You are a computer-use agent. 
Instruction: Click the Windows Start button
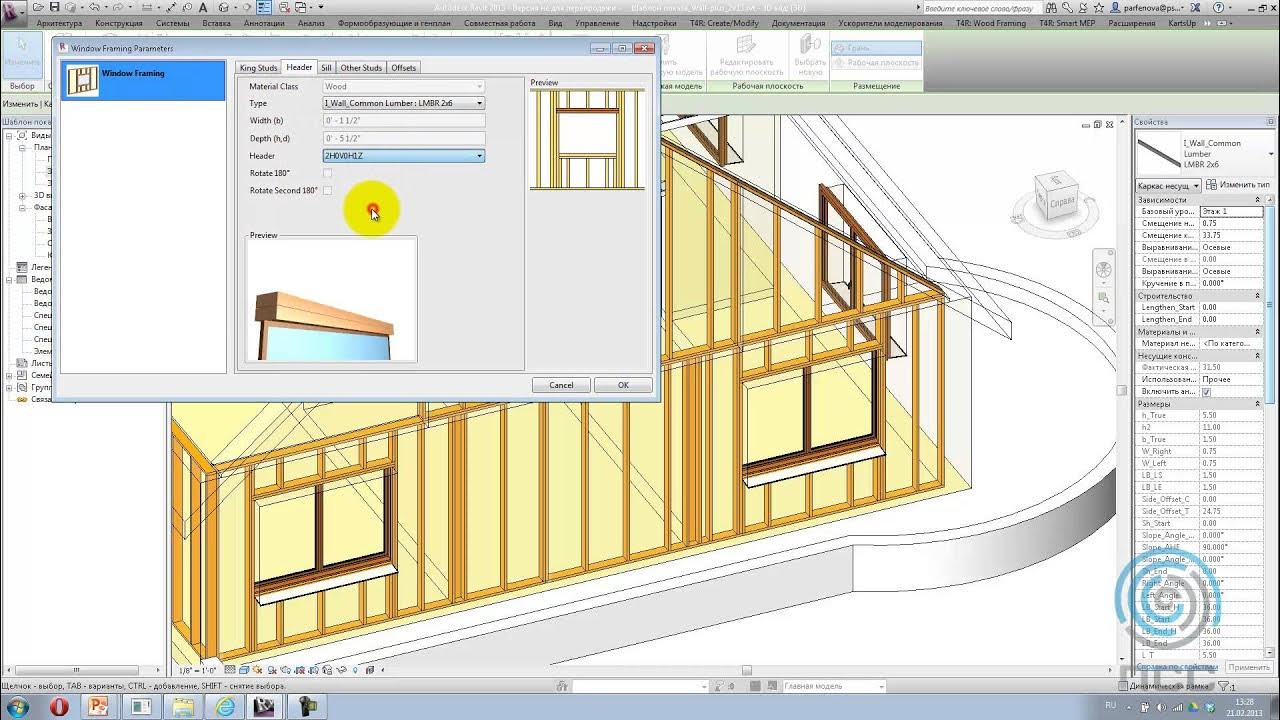click(19, 706)
